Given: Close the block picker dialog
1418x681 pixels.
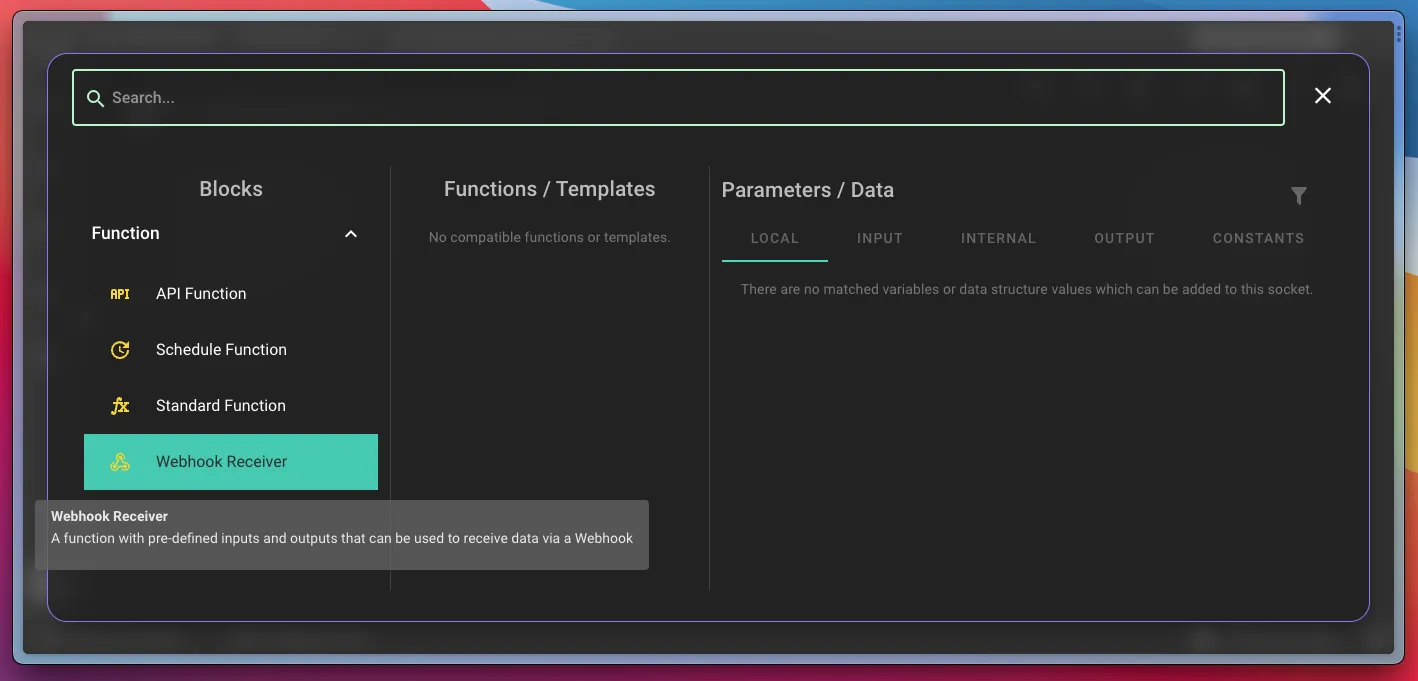Looking at the screenshot, I should pyautogui.click(x=1322, y=96).
